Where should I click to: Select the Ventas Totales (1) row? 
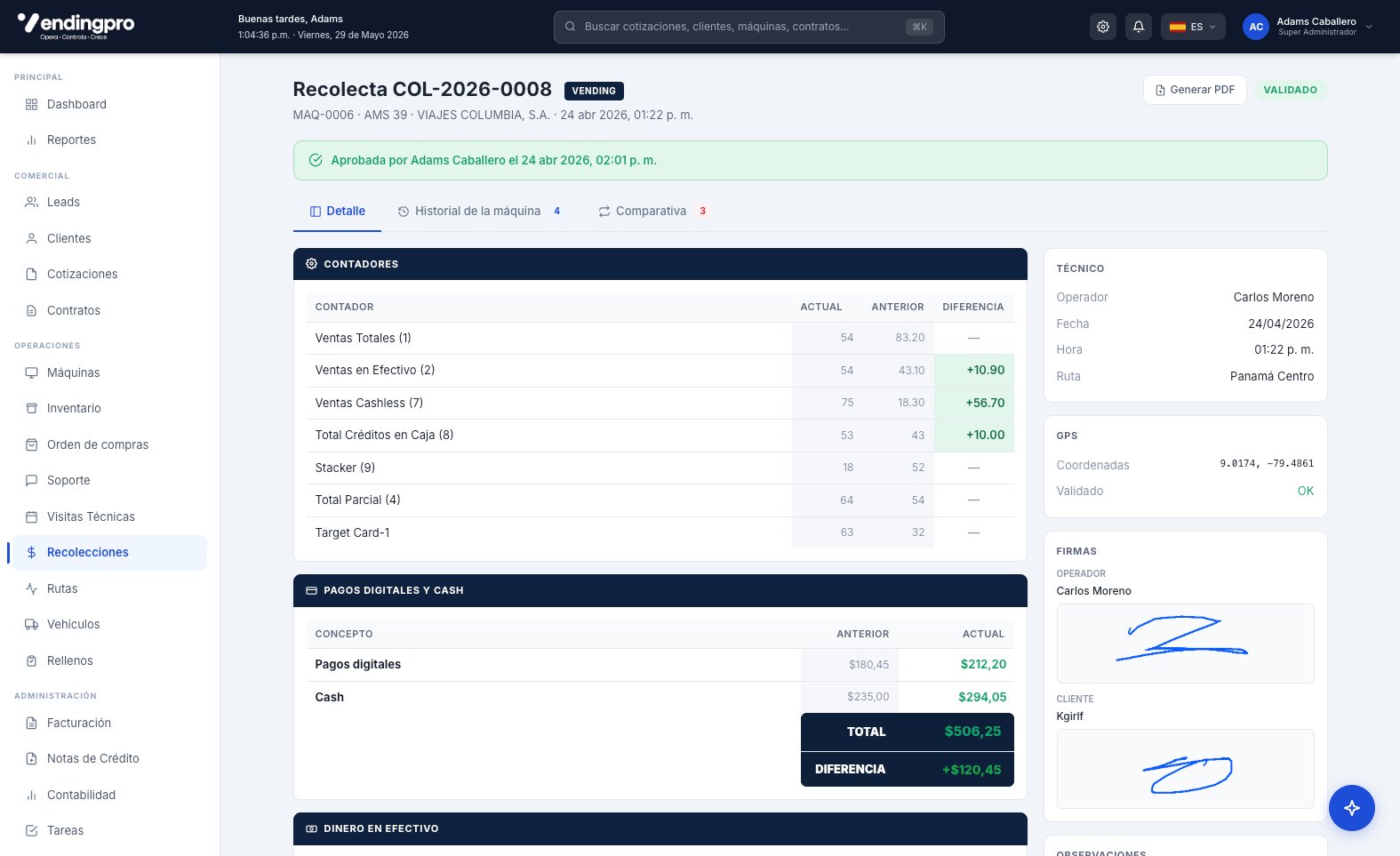point(660,338)
